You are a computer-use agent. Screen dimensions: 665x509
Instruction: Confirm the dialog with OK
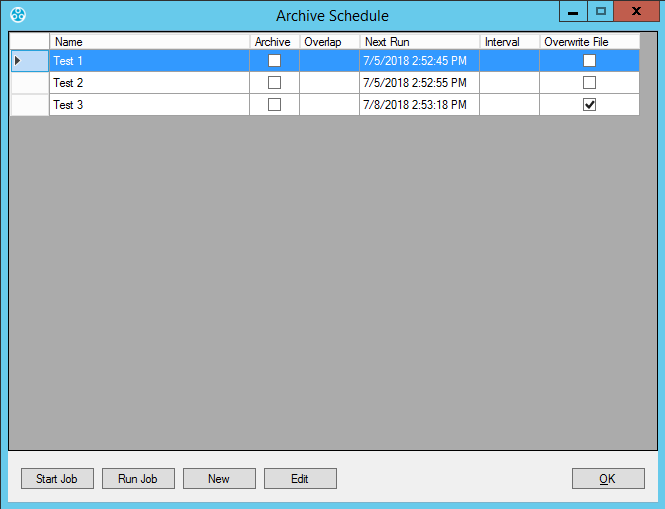(608, 479)
